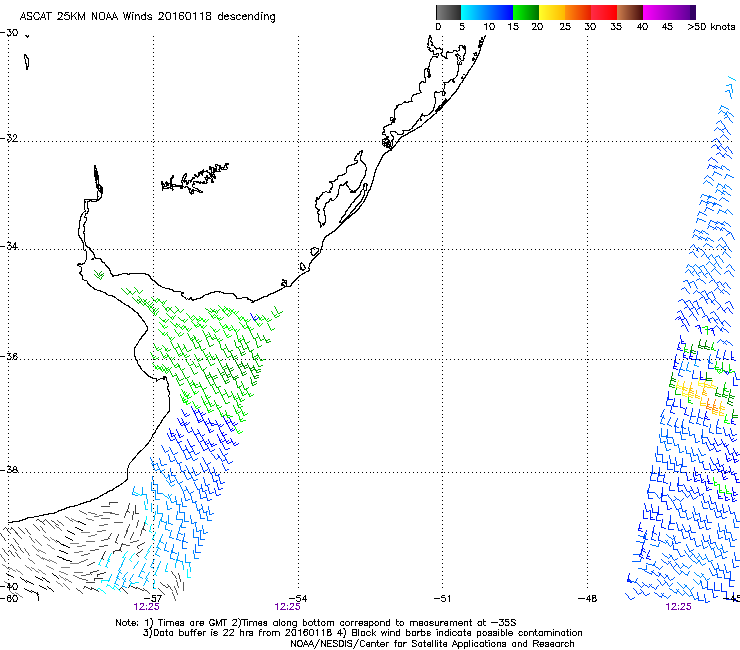Click the gray 0-5 knots color swatch
Image resolution: width=740 pixels, height=650 pixels.
click(x=448, y=12)
